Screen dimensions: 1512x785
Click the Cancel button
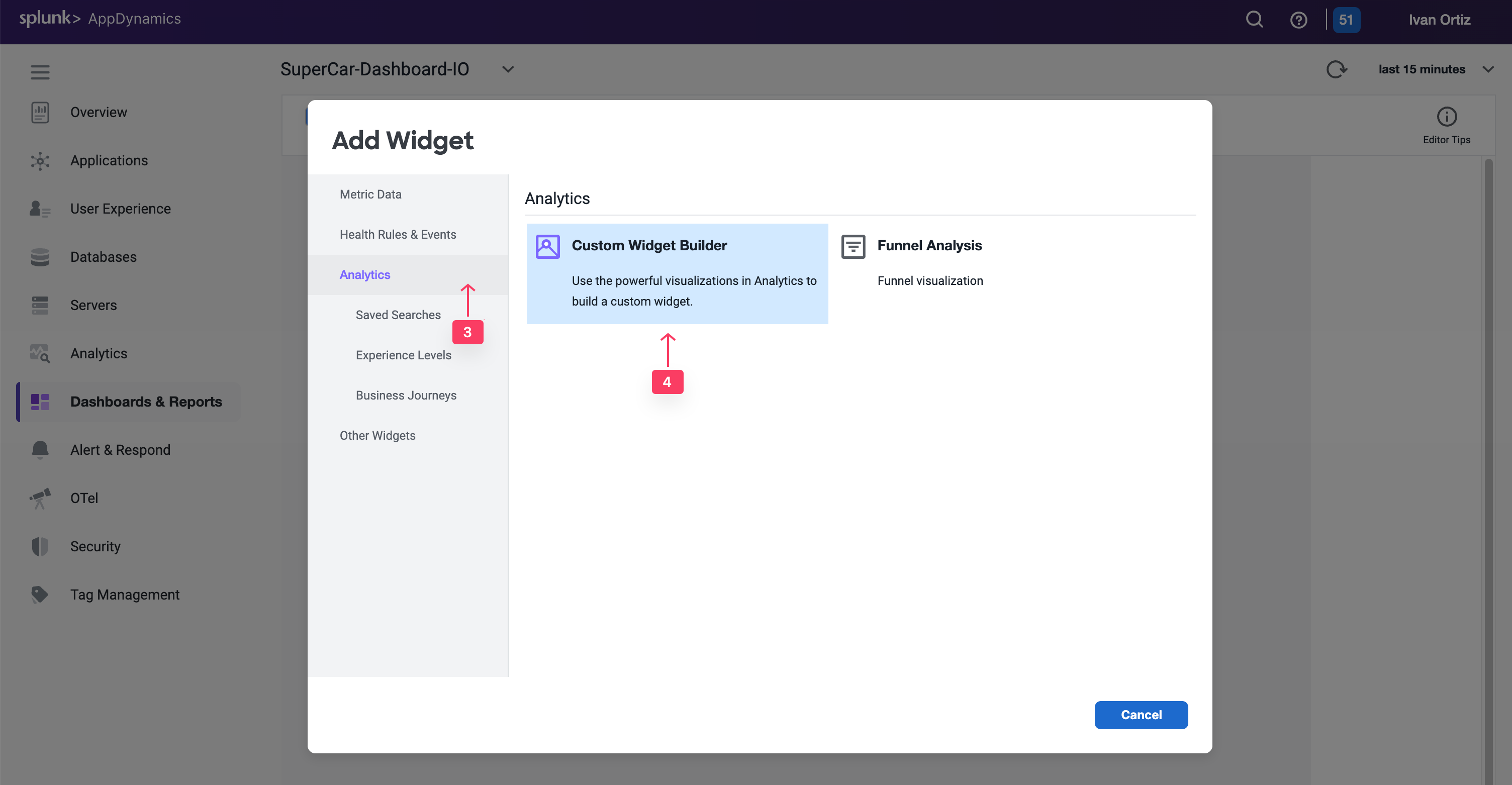pyautogui.click(x=1141, y=715)
